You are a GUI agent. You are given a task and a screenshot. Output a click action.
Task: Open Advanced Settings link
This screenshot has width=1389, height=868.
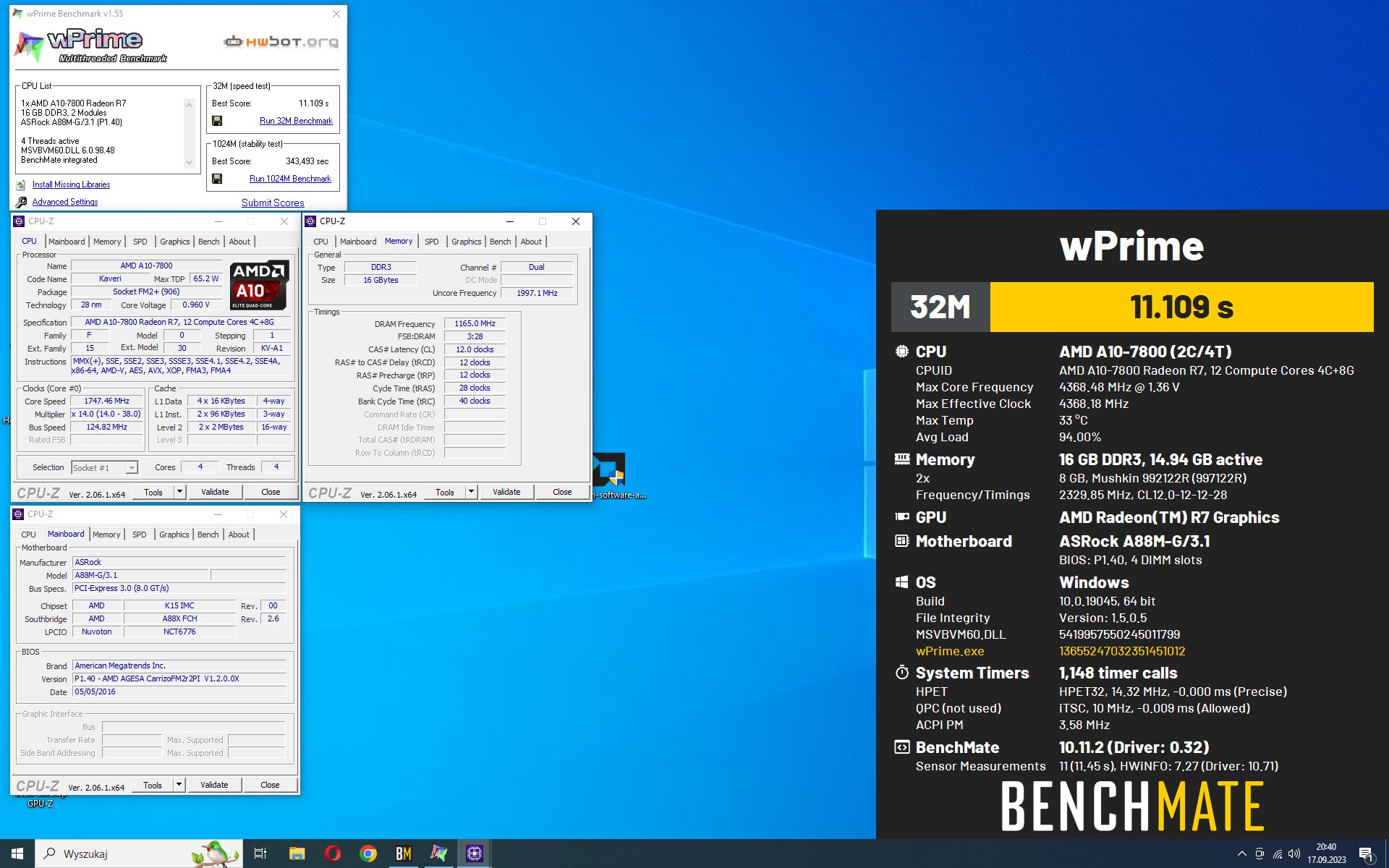click(65, 203)
